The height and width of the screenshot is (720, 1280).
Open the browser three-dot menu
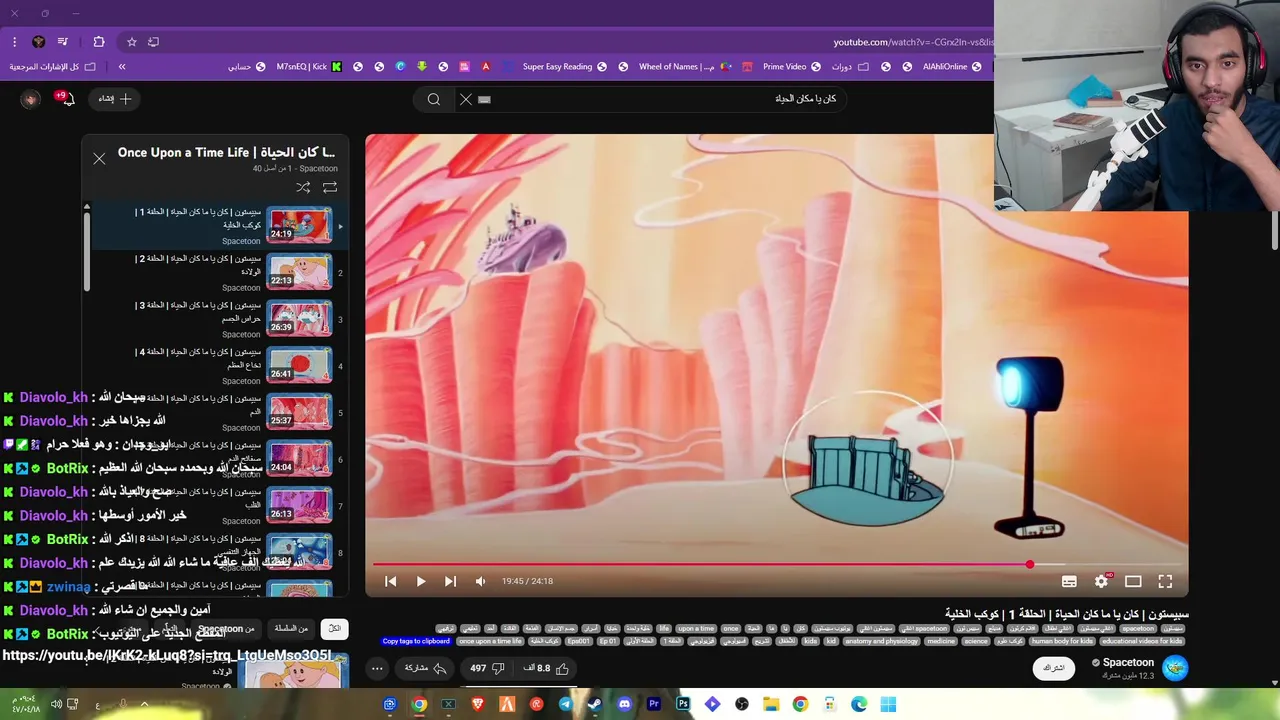[x=14, y=42]
